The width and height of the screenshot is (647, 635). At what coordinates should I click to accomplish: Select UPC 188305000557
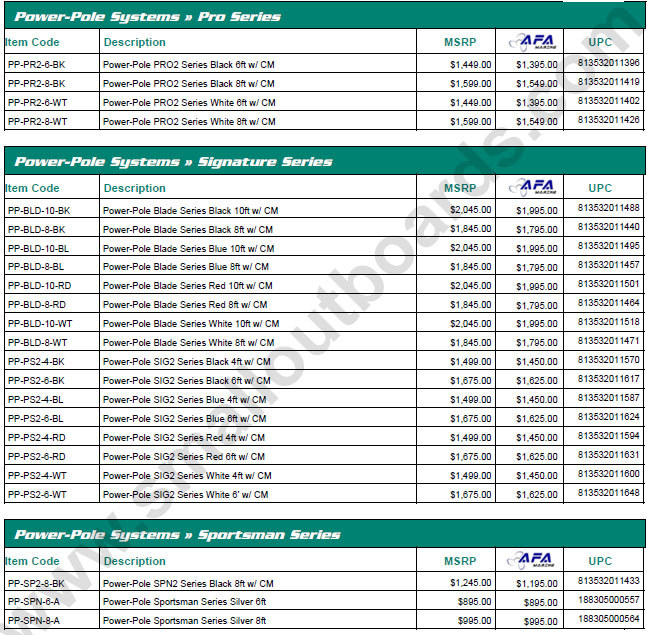[609, 600]
